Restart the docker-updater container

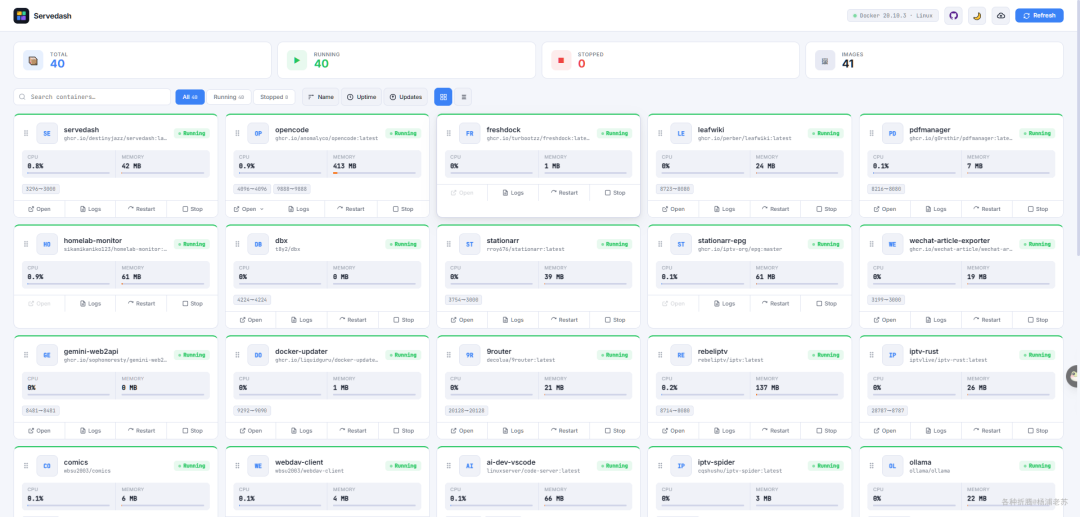click(353, 430)
